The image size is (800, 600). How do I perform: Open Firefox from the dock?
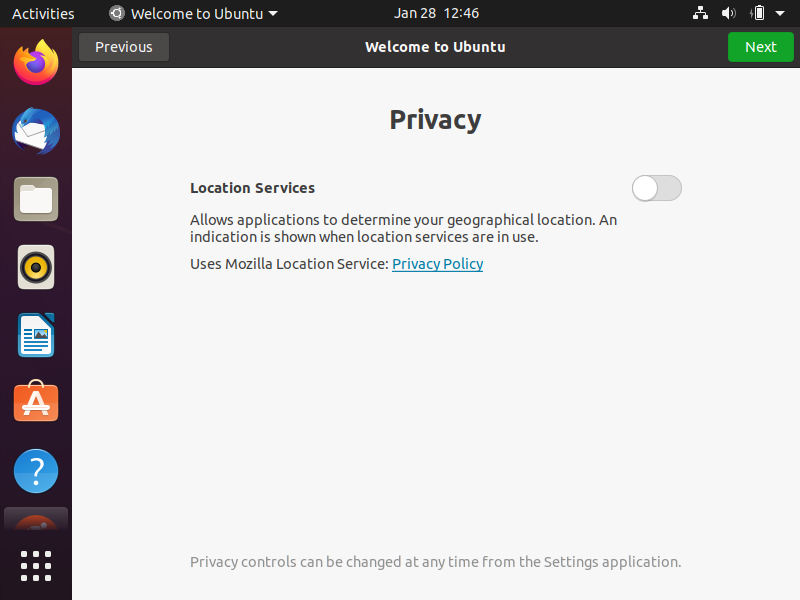tap(36, 63)
